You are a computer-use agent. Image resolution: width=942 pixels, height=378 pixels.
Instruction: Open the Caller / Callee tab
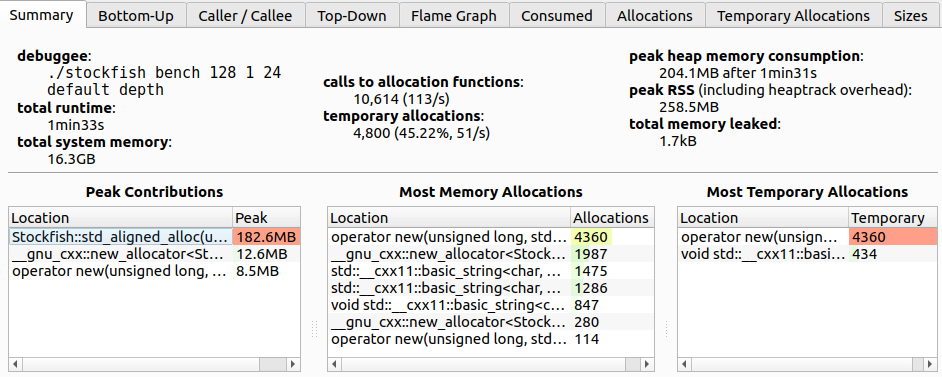point(245,16)
